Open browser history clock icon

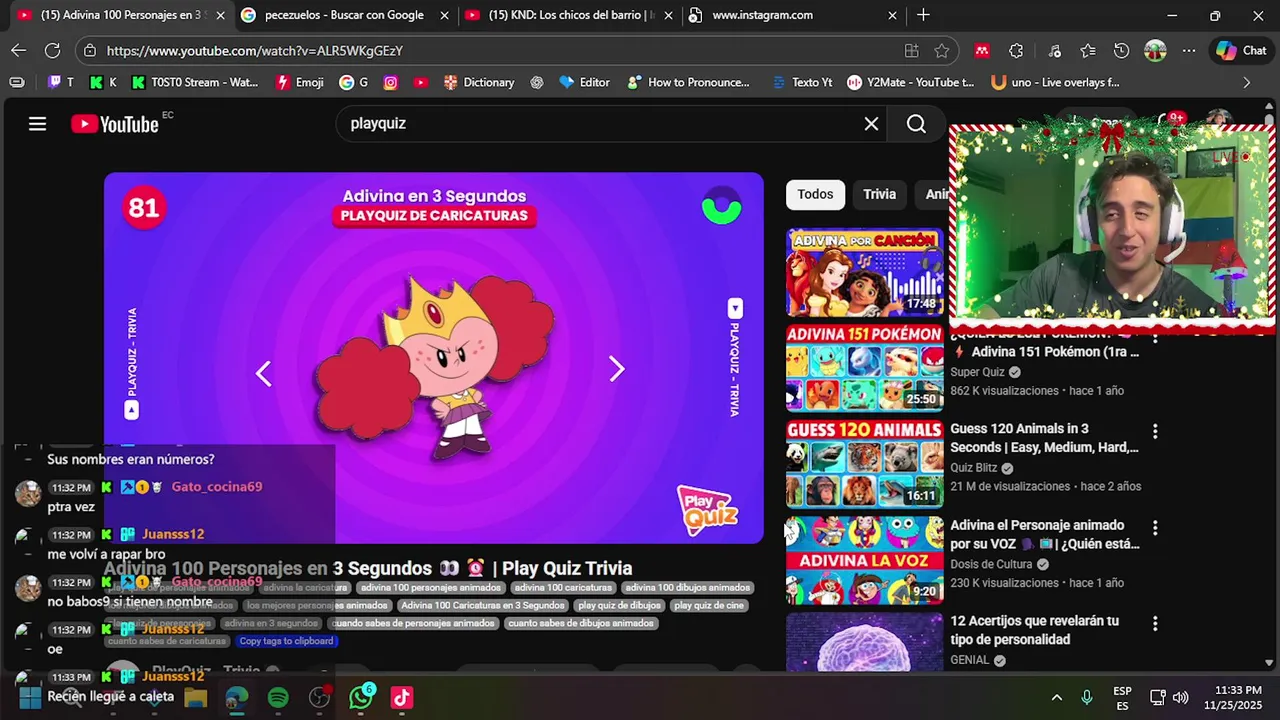(1121, 51)
